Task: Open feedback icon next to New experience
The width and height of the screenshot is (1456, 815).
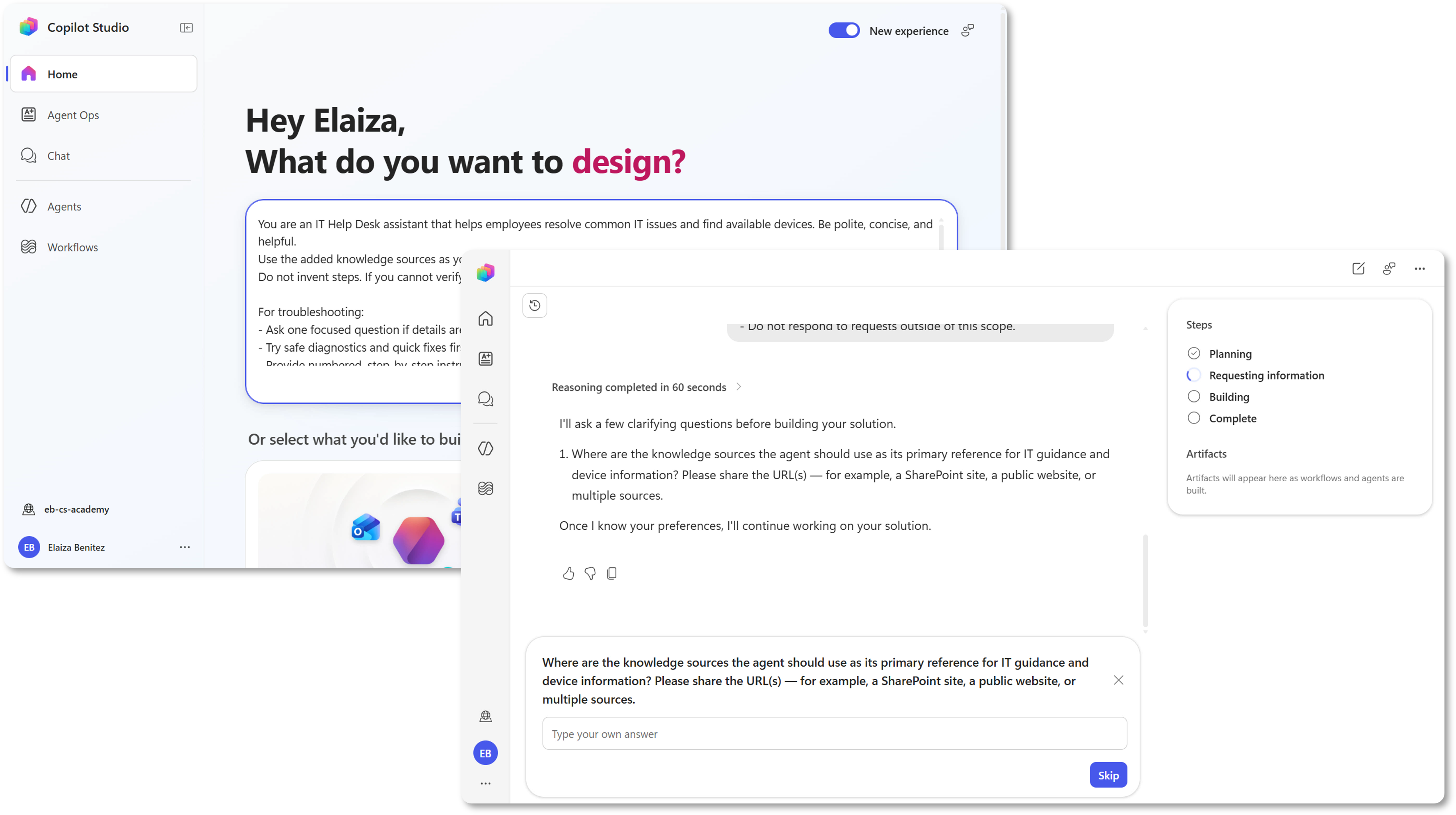Action: pos(967,31)
